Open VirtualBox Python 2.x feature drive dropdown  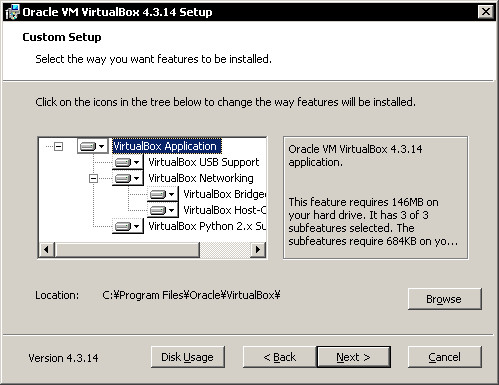(x=127, y=226)
